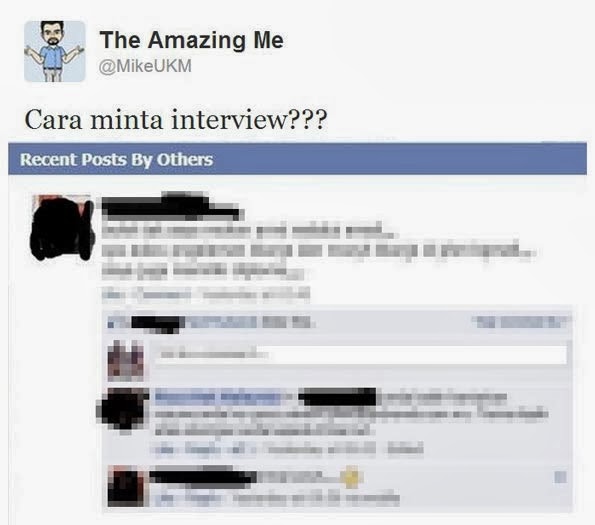Click the blue blurred first commenter name
Viewport: 595px width, 525px height.
218,397
